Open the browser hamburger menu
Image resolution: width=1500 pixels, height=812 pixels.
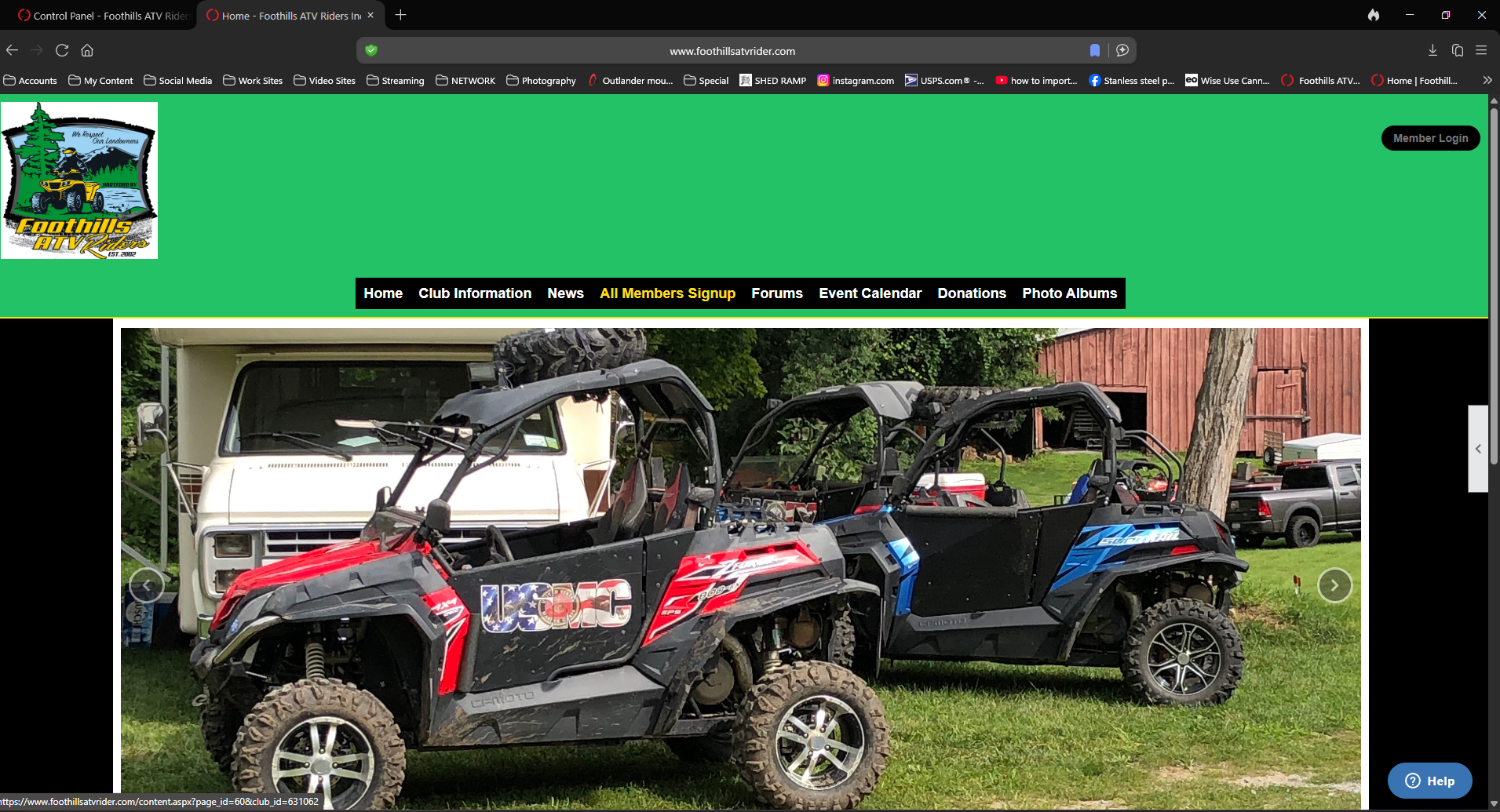(1481, 50)
